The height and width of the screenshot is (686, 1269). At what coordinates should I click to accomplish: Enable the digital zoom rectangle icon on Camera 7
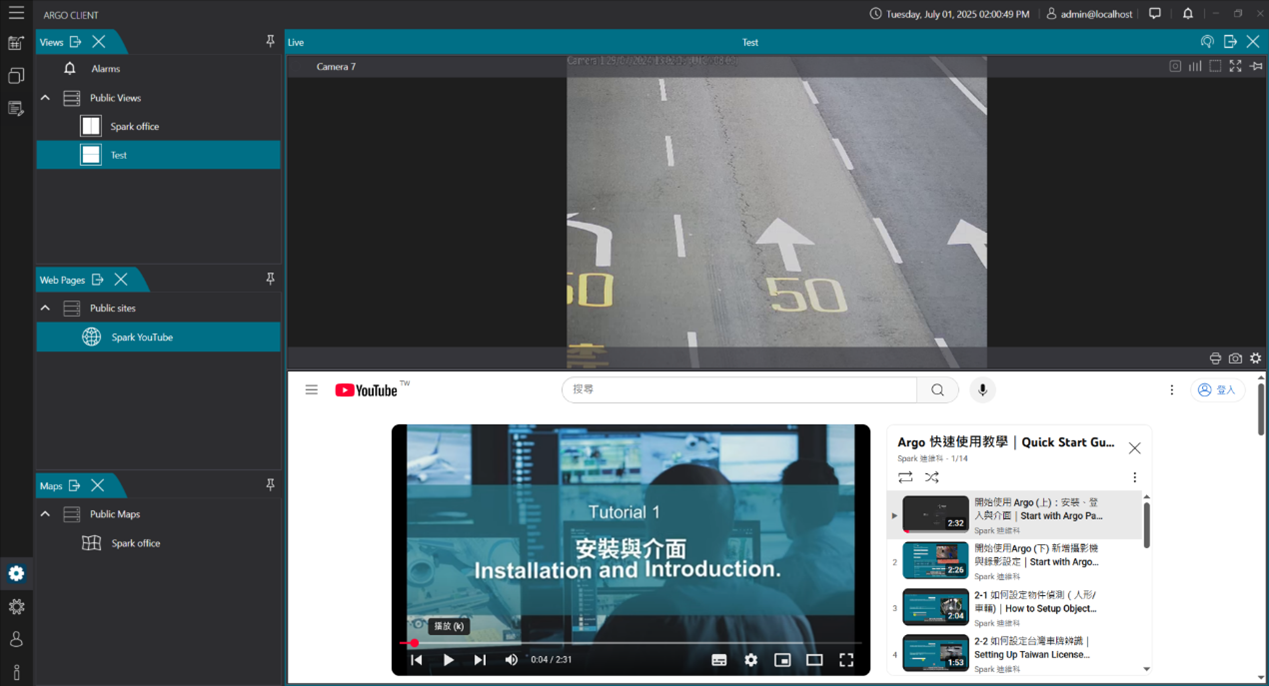[x=1215, y=66]
